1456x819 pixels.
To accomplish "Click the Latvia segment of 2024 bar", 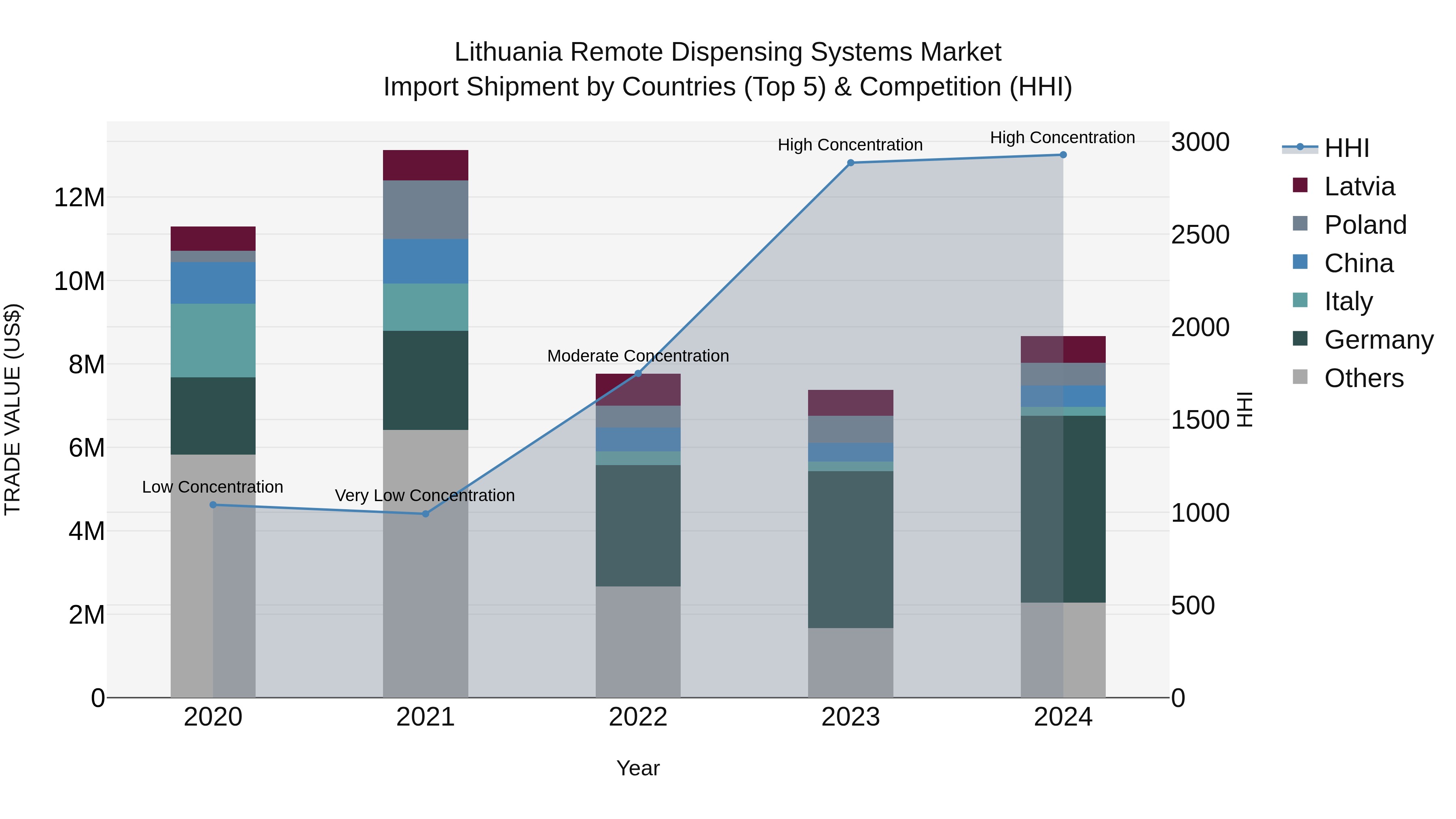I will [1063, 349].
